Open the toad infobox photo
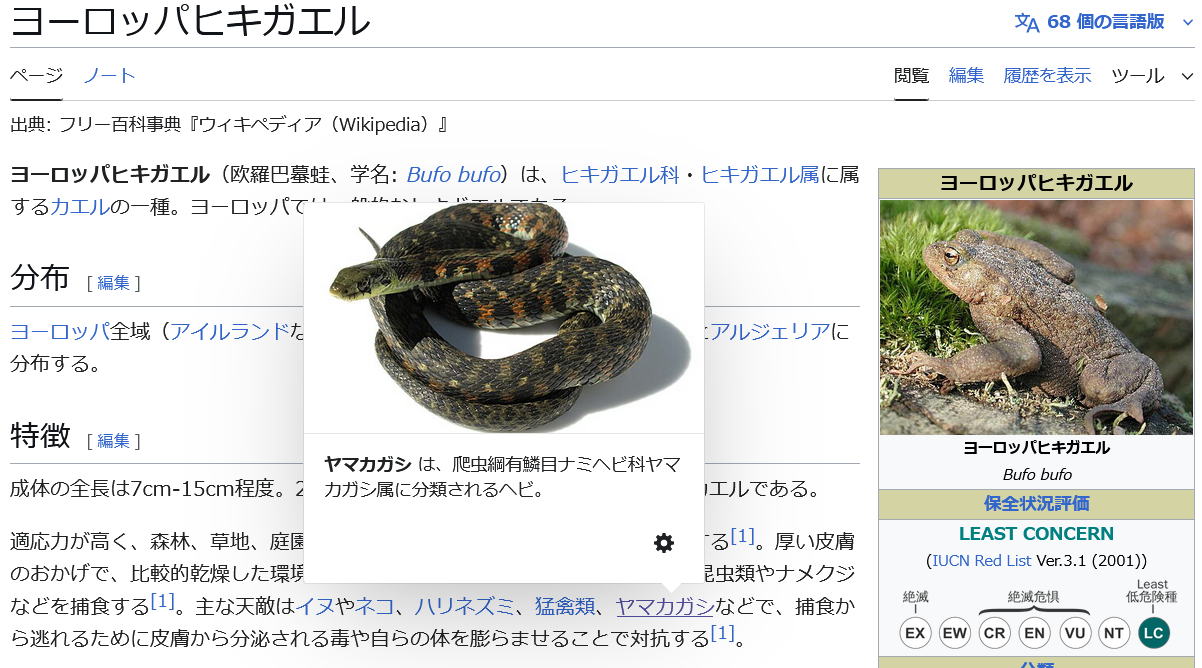Viewport: 1202px width, 668px height. click(1037, 317)
